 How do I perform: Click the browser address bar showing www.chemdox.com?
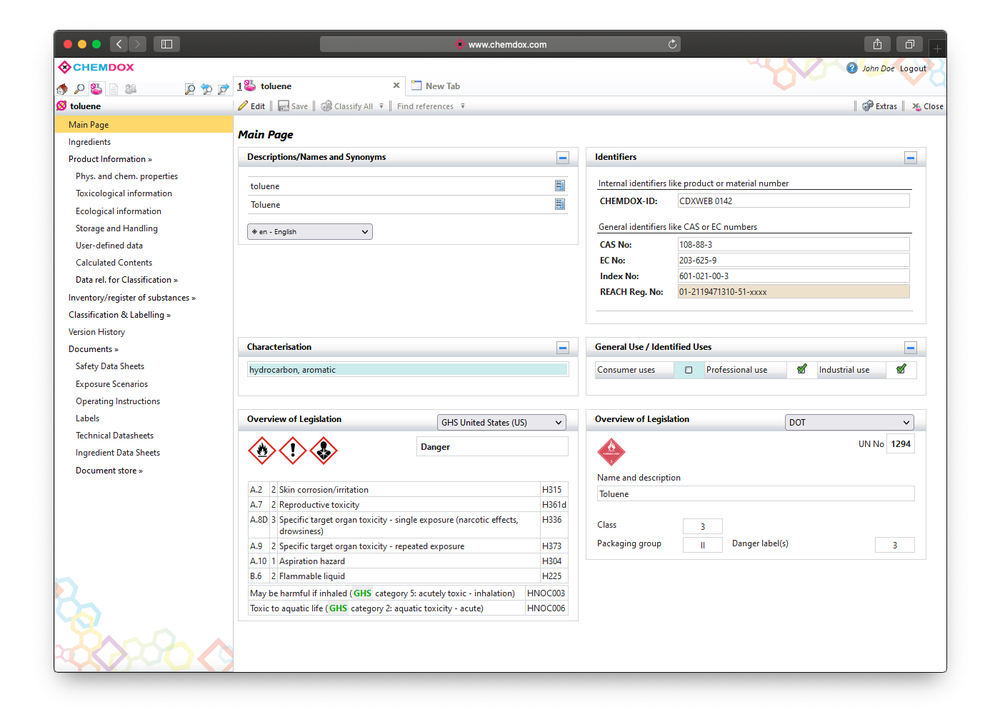500,44
